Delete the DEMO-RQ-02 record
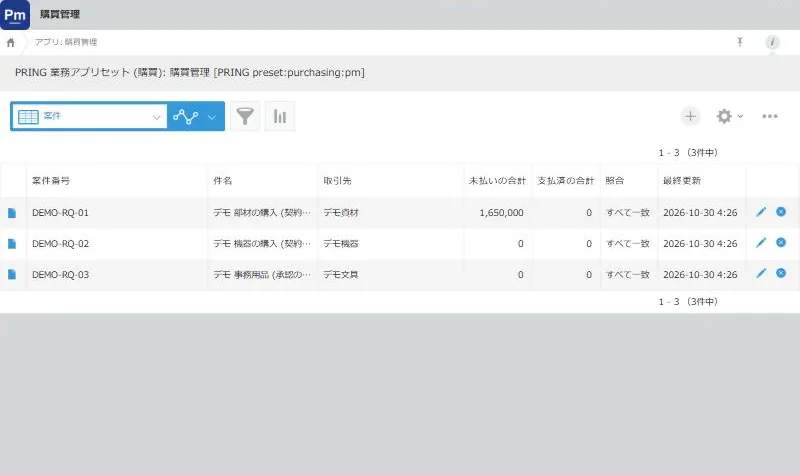This screenshot has height=475, width=800. tap(781, 242)
